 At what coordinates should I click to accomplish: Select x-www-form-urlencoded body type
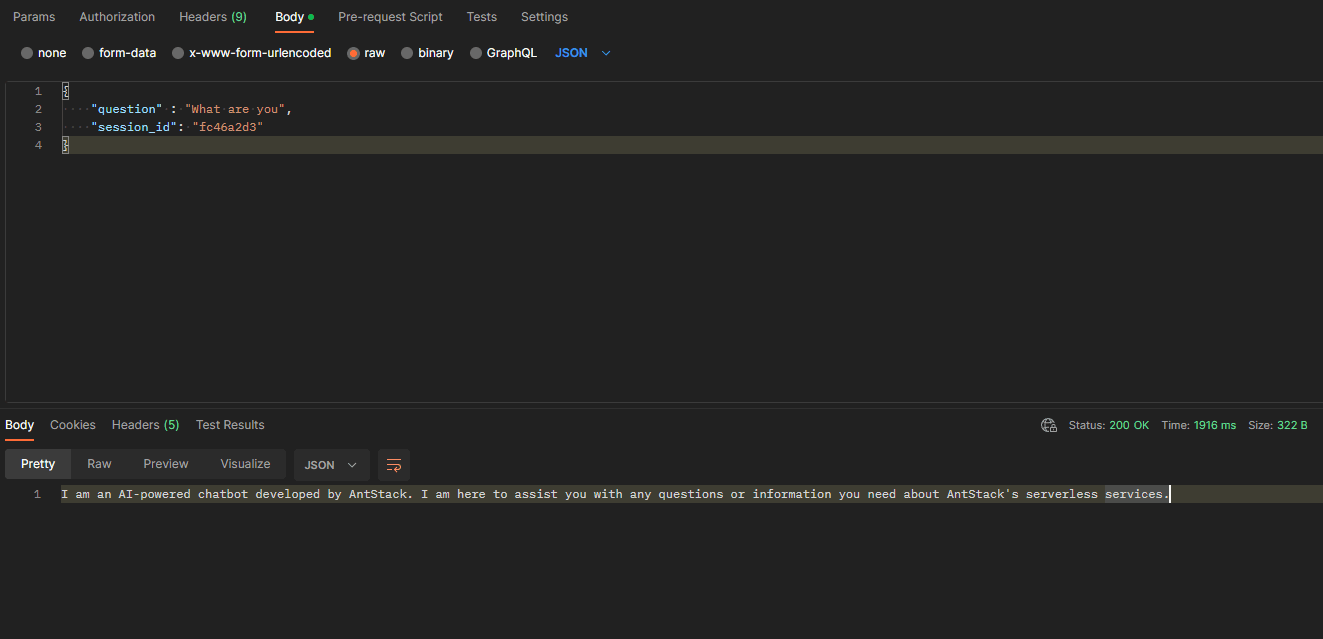(251, 53)
